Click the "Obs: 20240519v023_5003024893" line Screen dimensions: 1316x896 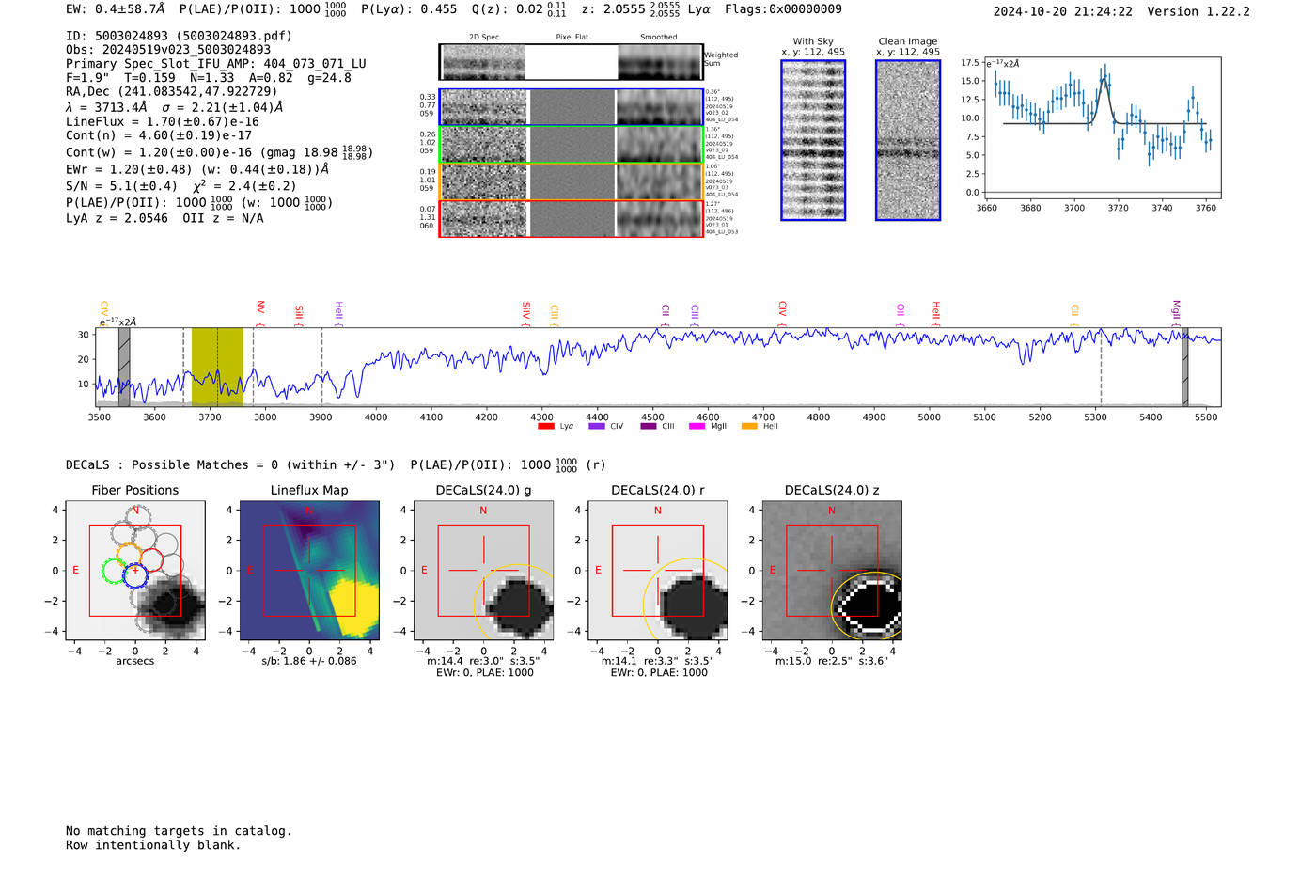[x=168, y=50]
